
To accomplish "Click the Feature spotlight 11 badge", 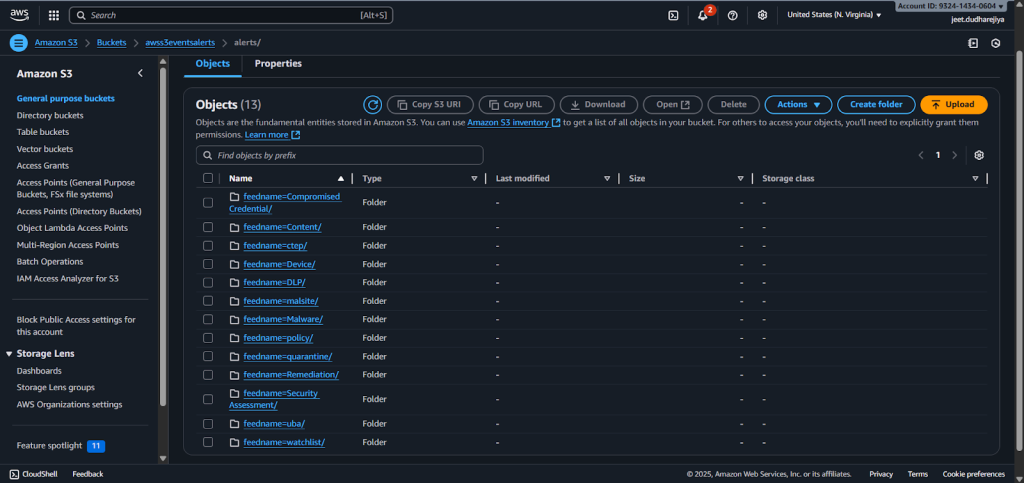I will pos(96,446).
